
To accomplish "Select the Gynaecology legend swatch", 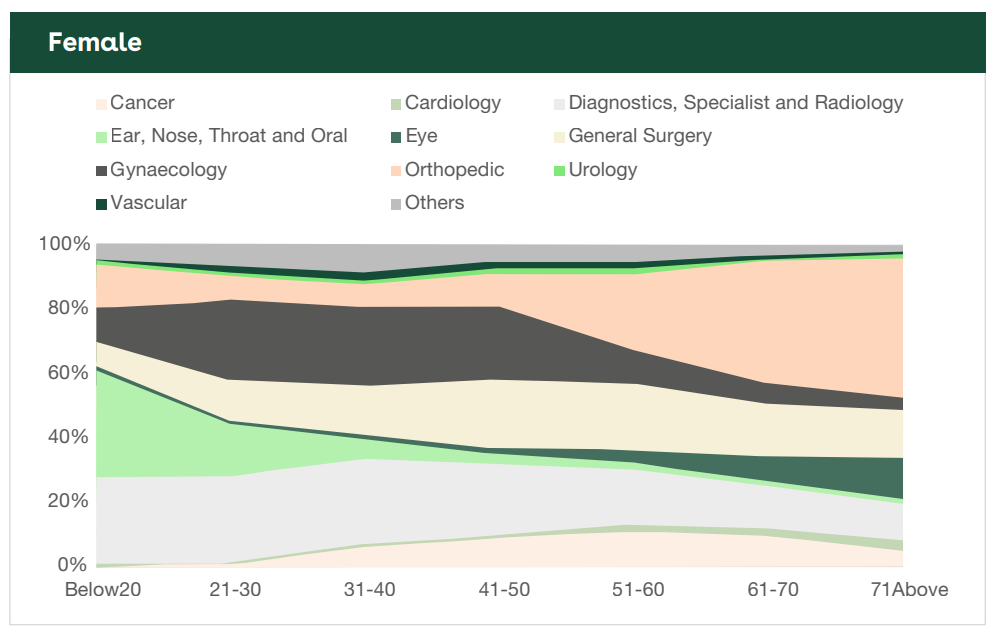I will click(x=101, y=170).
